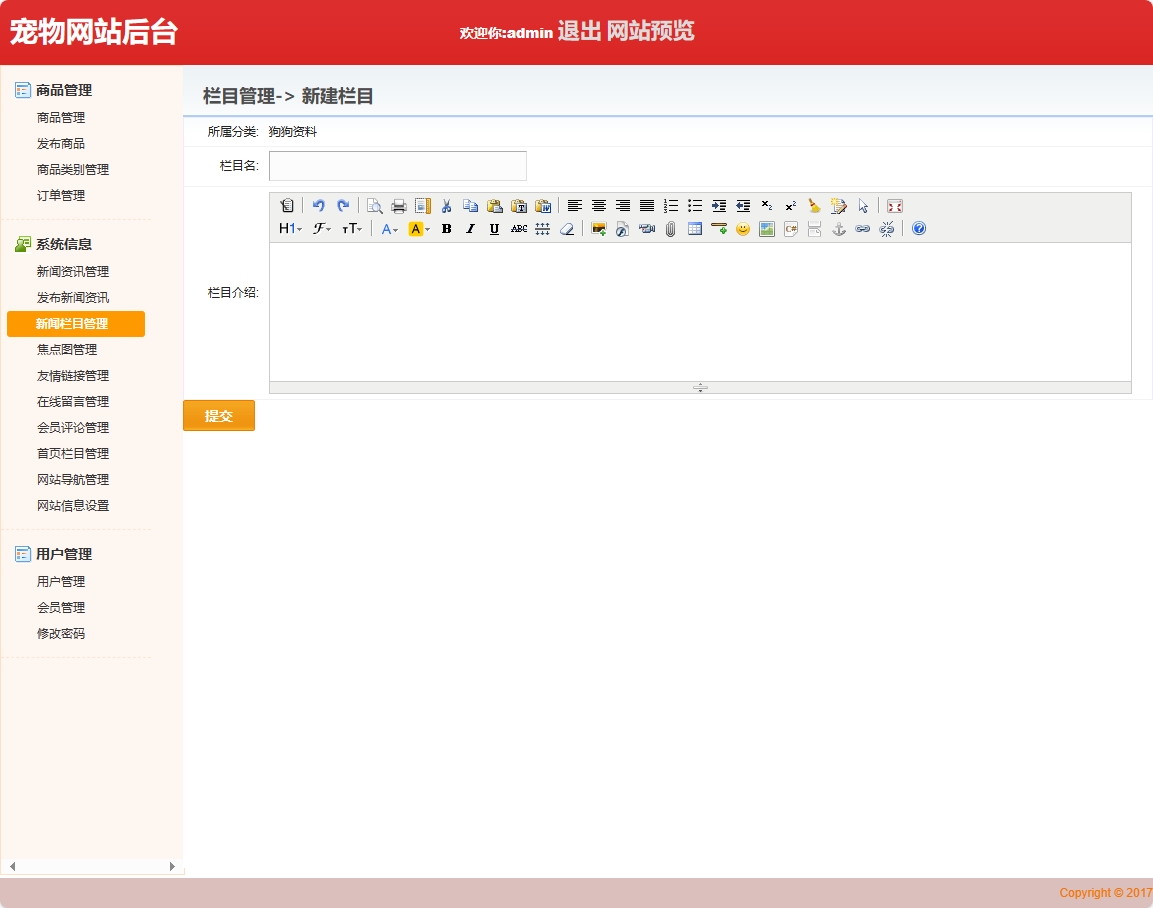Viewport: 1153px width, 908px height.
Task: Toggle italic formatting in editor
Action: click(470, 229)
